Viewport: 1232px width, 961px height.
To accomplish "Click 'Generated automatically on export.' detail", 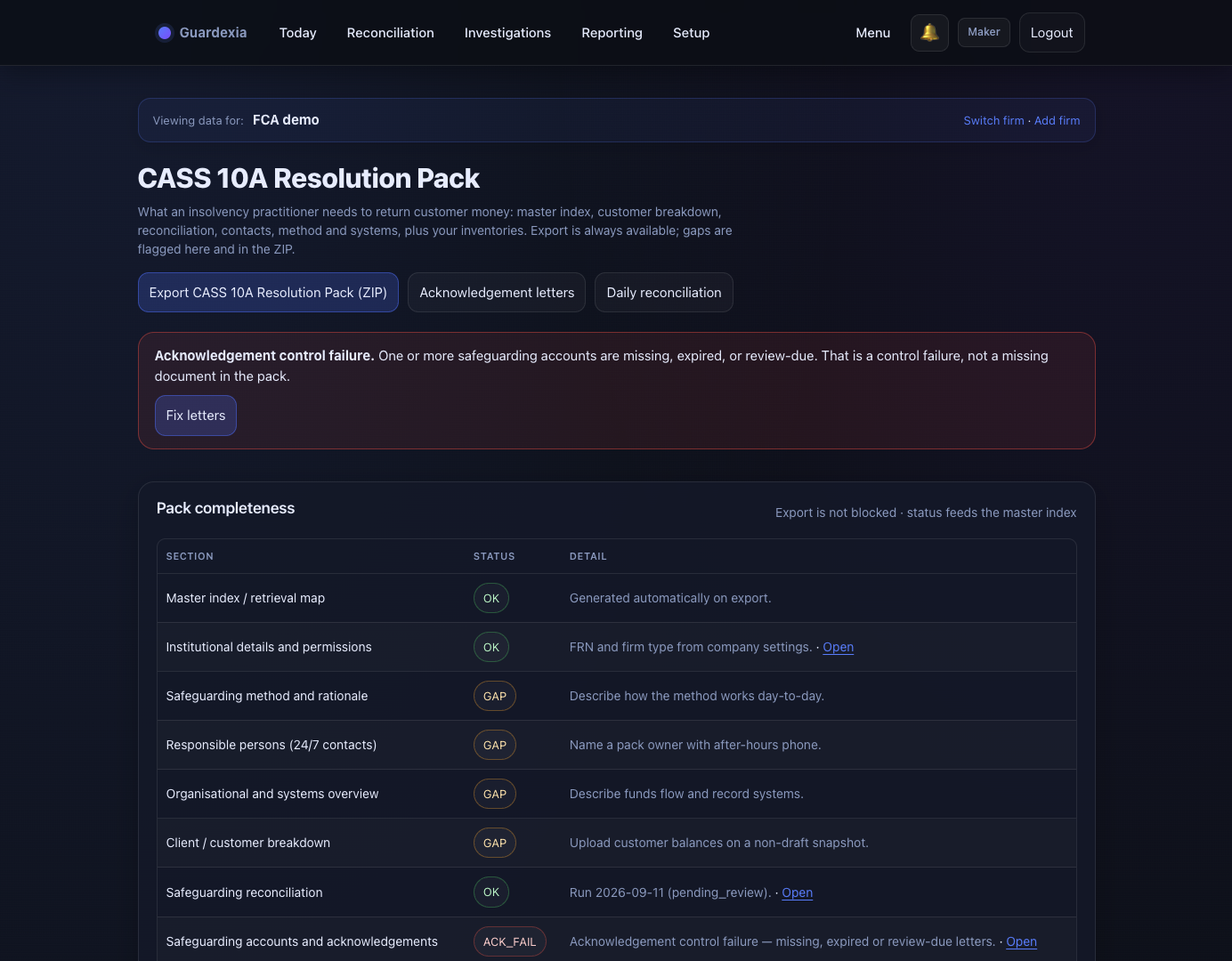I will pyautogui.click(x=670, y=598).
